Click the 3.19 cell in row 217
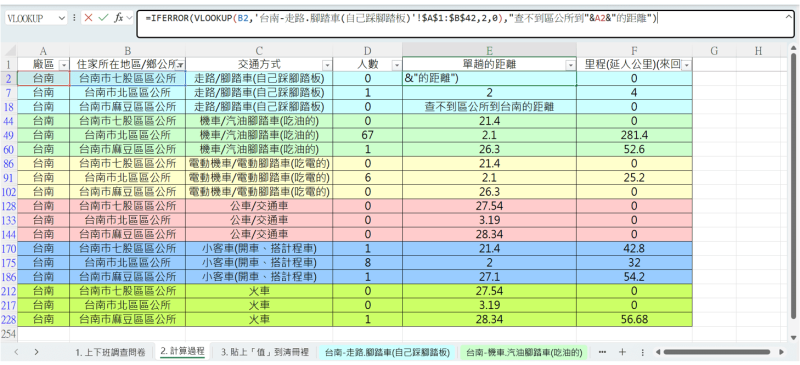The height and width of the screenshot is (365, 800). coord(489,305)
